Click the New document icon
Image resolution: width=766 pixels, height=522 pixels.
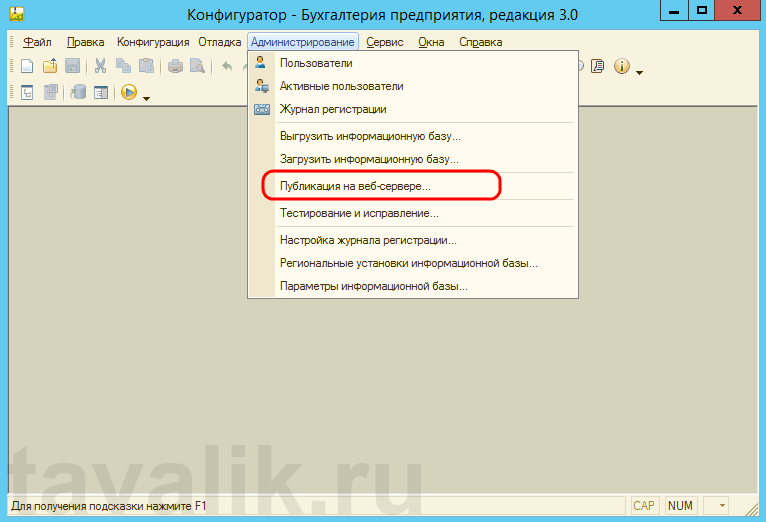click(27, 66)
